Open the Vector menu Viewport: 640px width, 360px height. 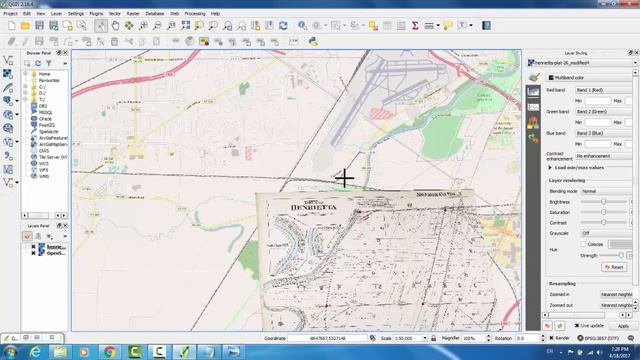tap(115, 13)
